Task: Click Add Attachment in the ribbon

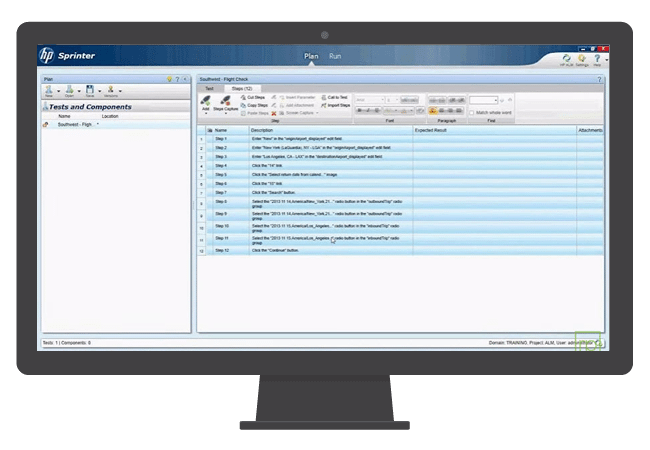Action: pos(296,105)
